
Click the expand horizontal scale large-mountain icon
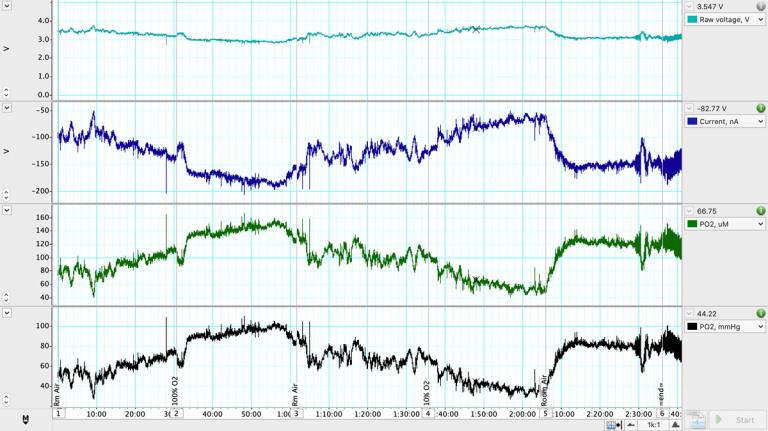pos(675,424)
